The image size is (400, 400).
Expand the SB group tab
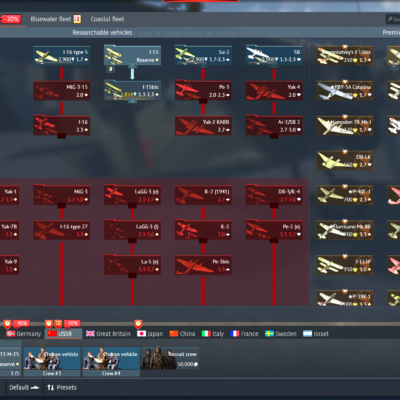(x=274, y=66)
